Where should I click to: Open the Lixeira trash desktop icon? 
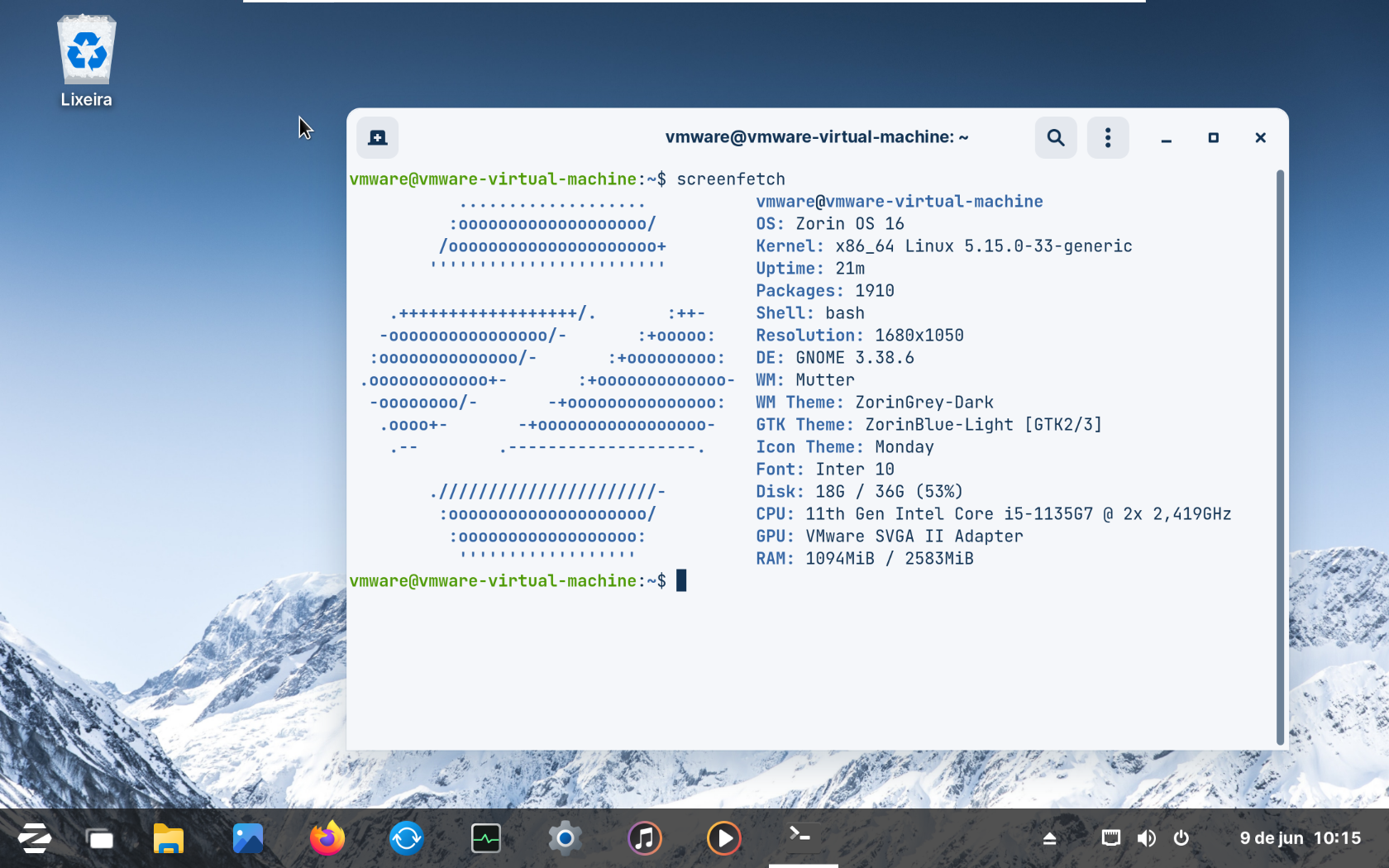[x=86, y=61]
